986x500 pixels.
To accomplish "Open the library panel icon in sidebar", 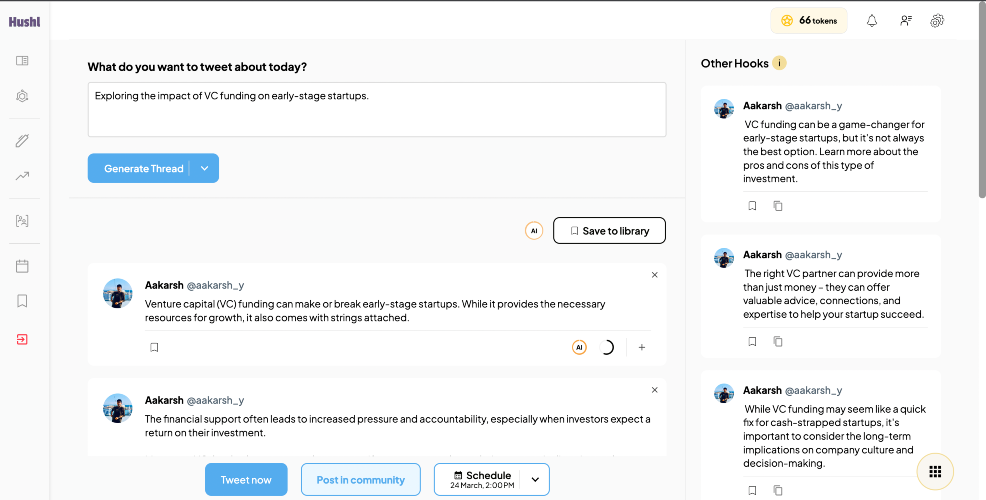I will pyautogui.click(x=22, y=61).
